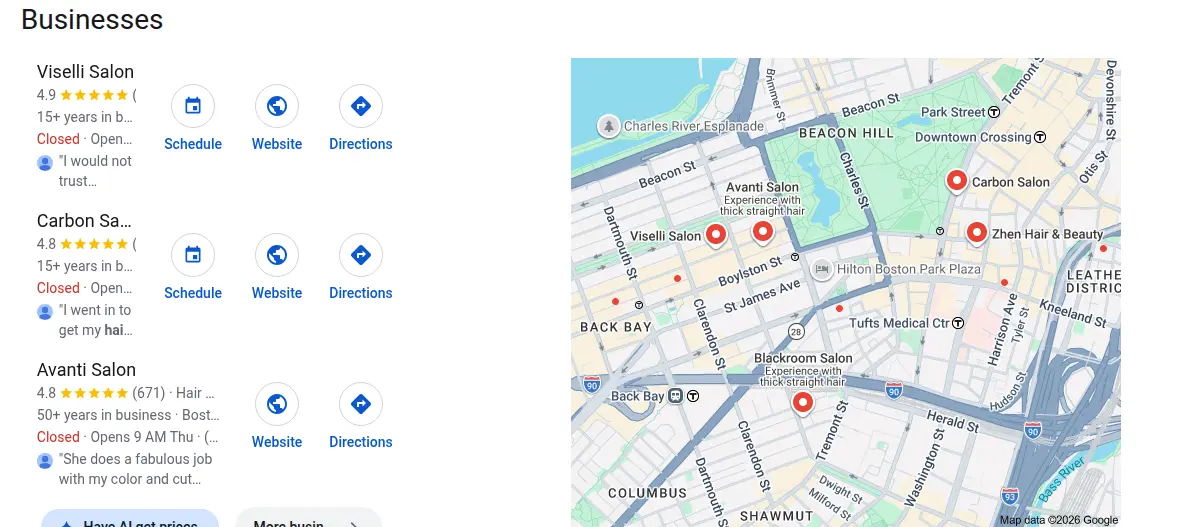1200x527 pixels.
Task: Click the Avanti Salon label on the map
Action: pyautogui.click(x=762, y=187)
